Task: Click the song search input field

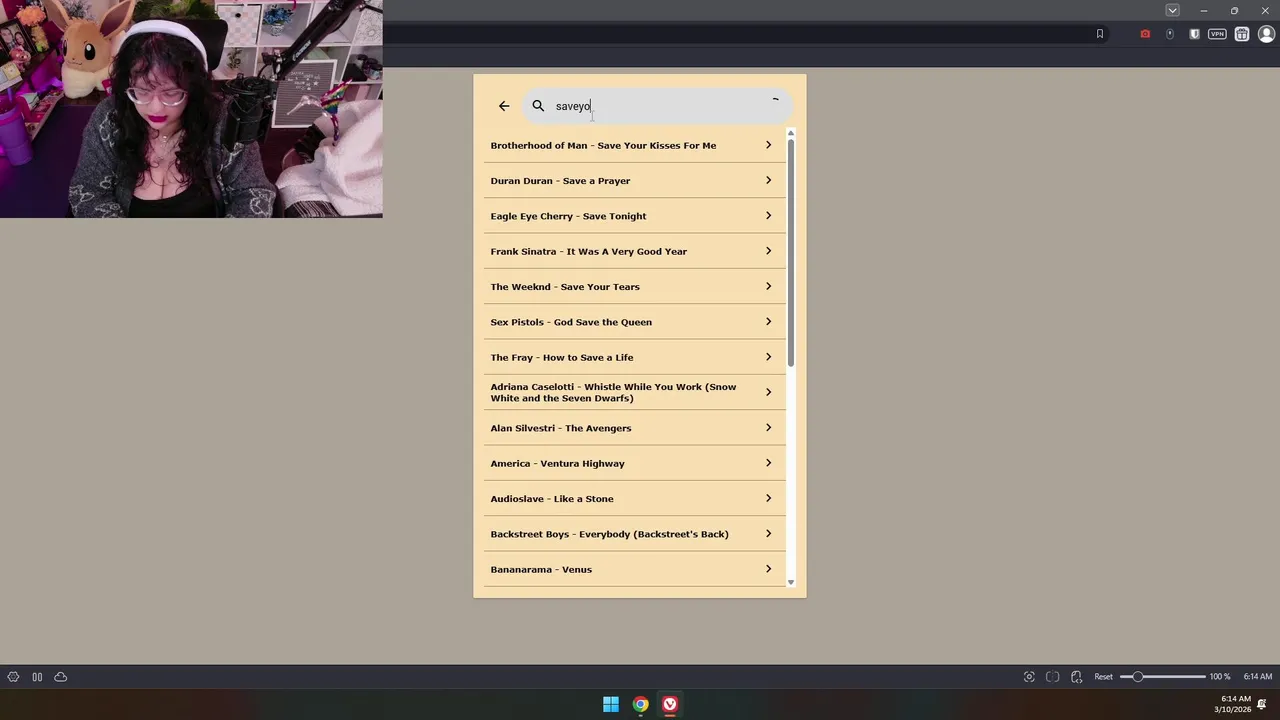Action: [657, 106]
